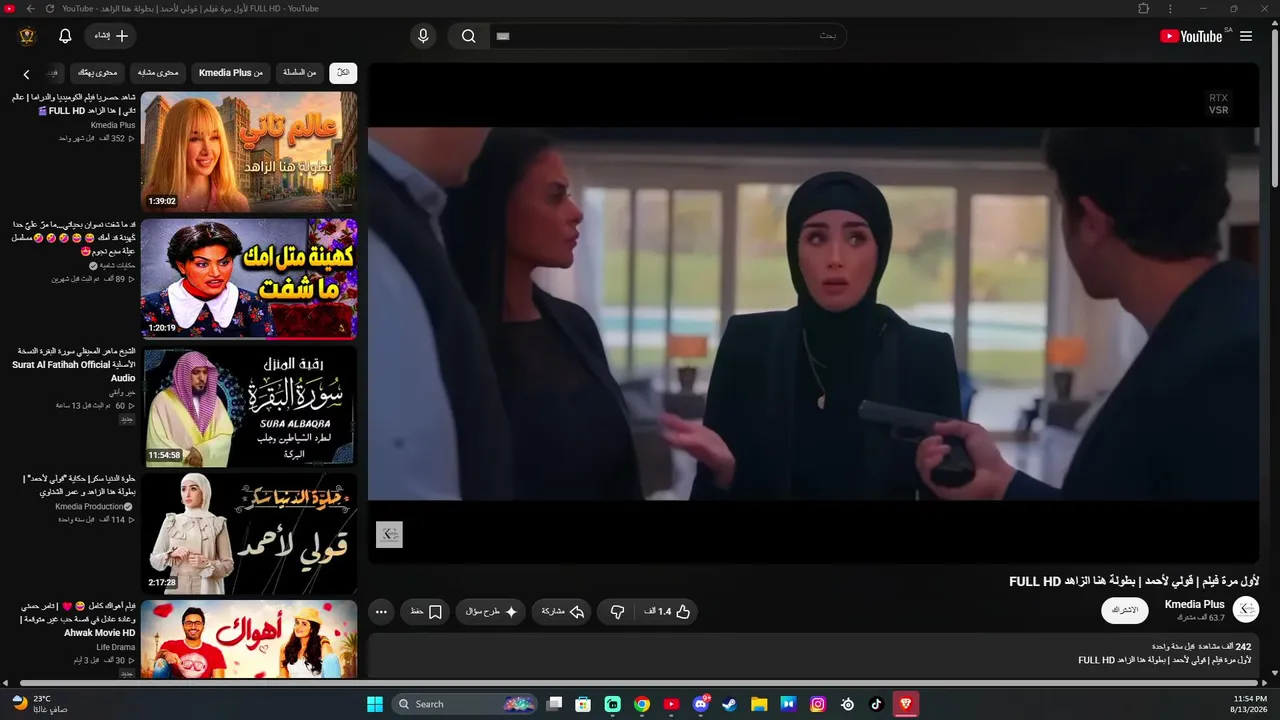Open Life Drama channel link
The height and width of the screenshot is (720, 1280).
[116, 647]
